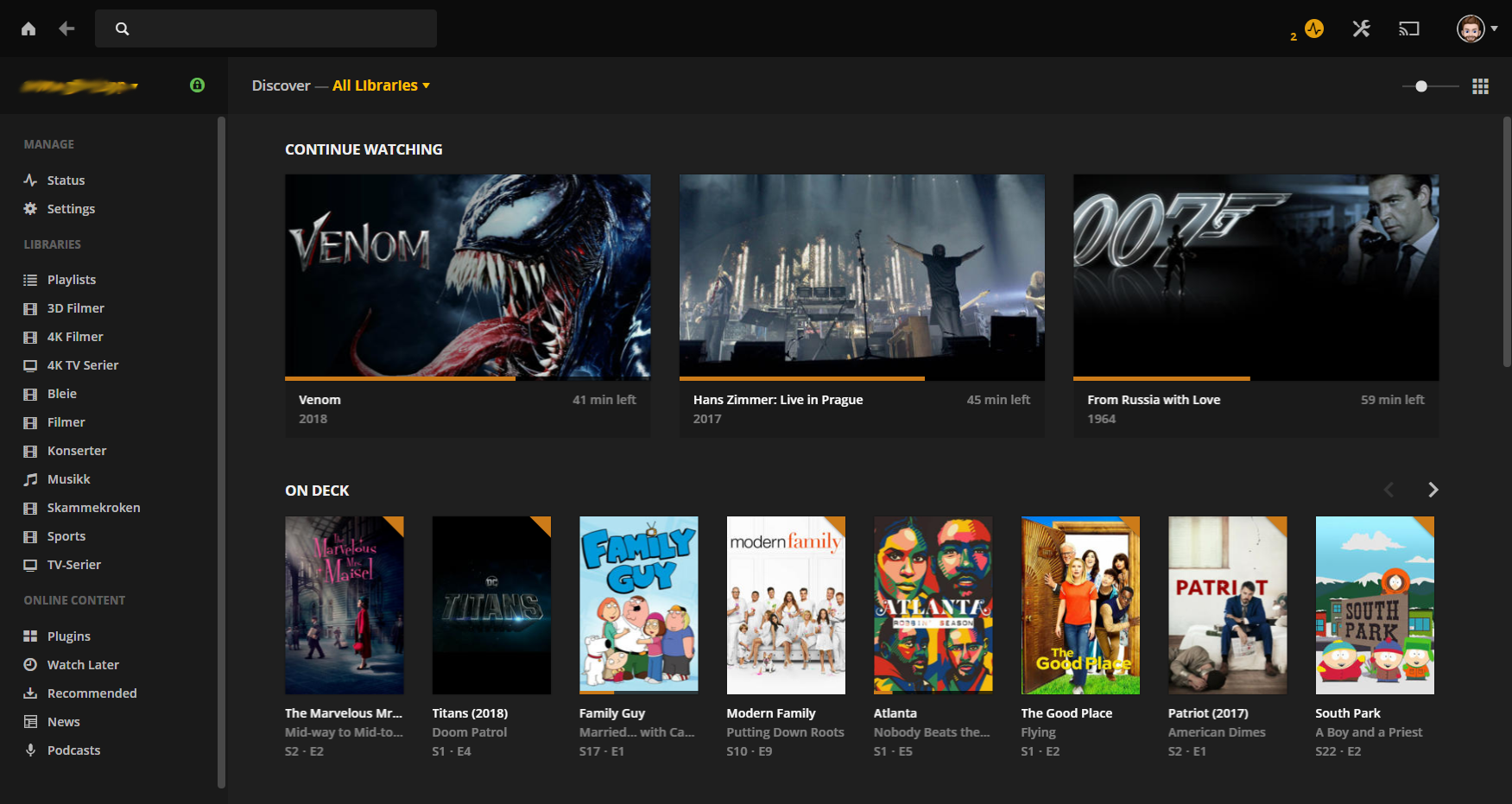Select the 4K Filmer library
The width and height of the screenshot is (1512, 804).
(x=75, y=337)
